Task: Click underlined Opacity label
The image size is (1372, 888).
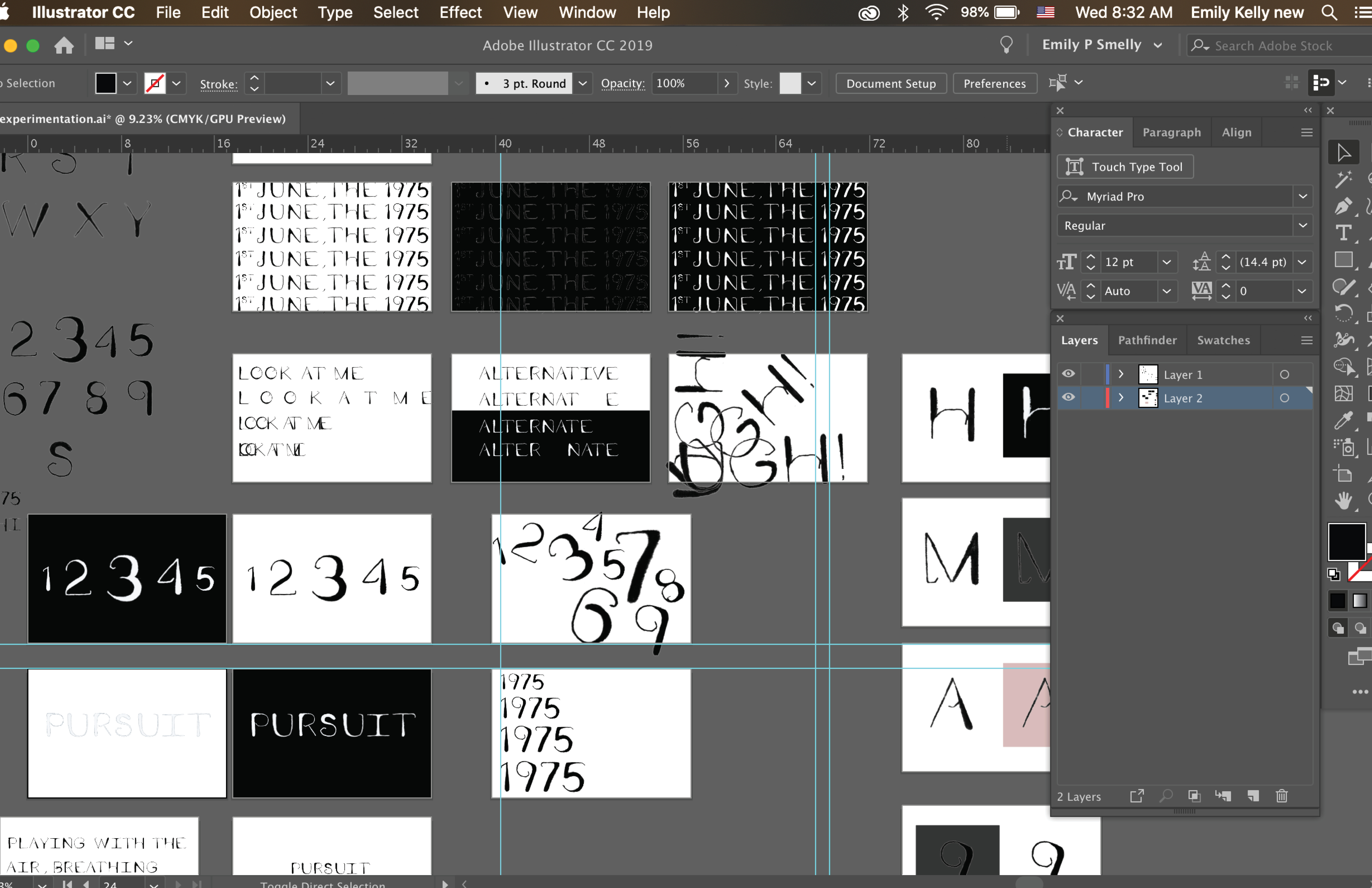Action: tap(623, 84)
